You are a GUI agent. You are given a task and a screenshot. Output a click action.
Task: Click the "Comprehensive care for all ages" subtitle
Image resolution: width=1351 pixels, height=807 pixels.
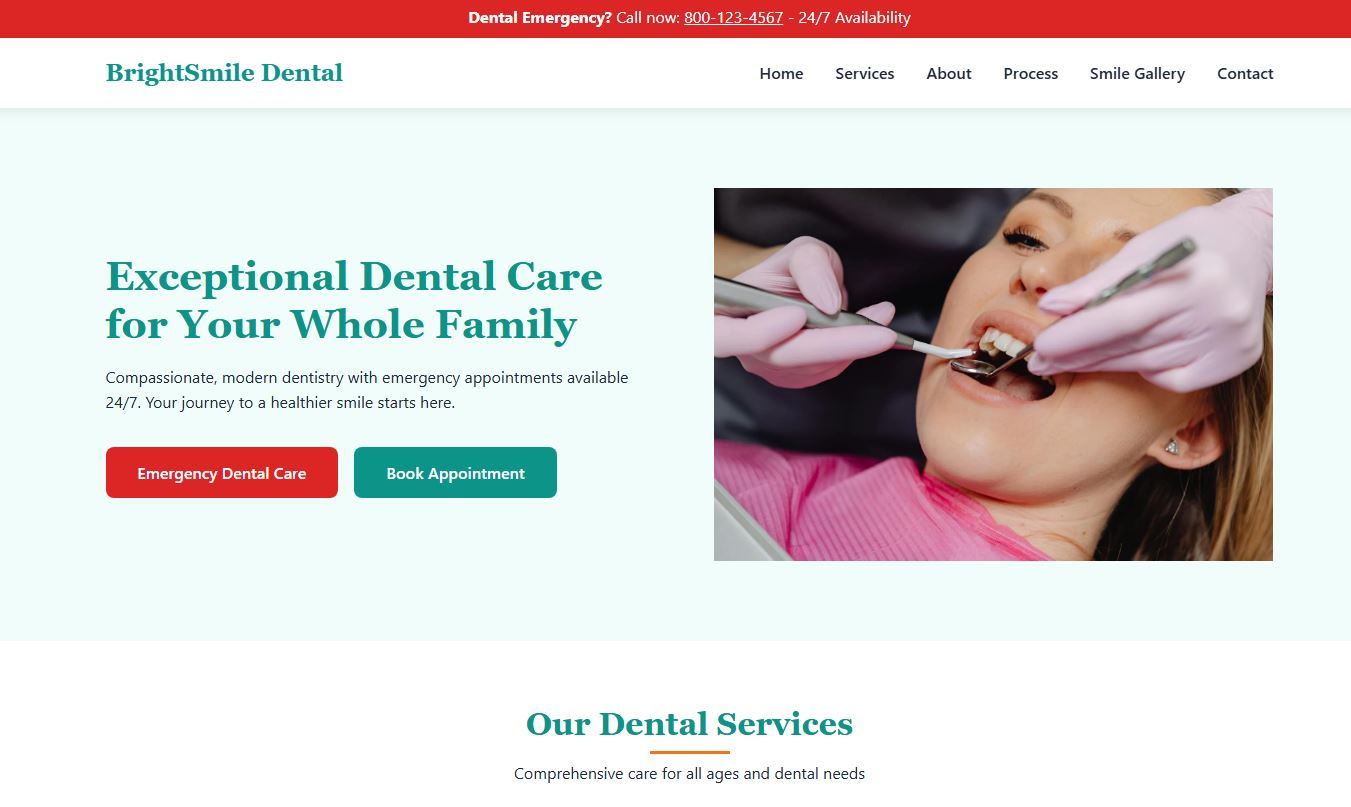click(x=689, y=774)
